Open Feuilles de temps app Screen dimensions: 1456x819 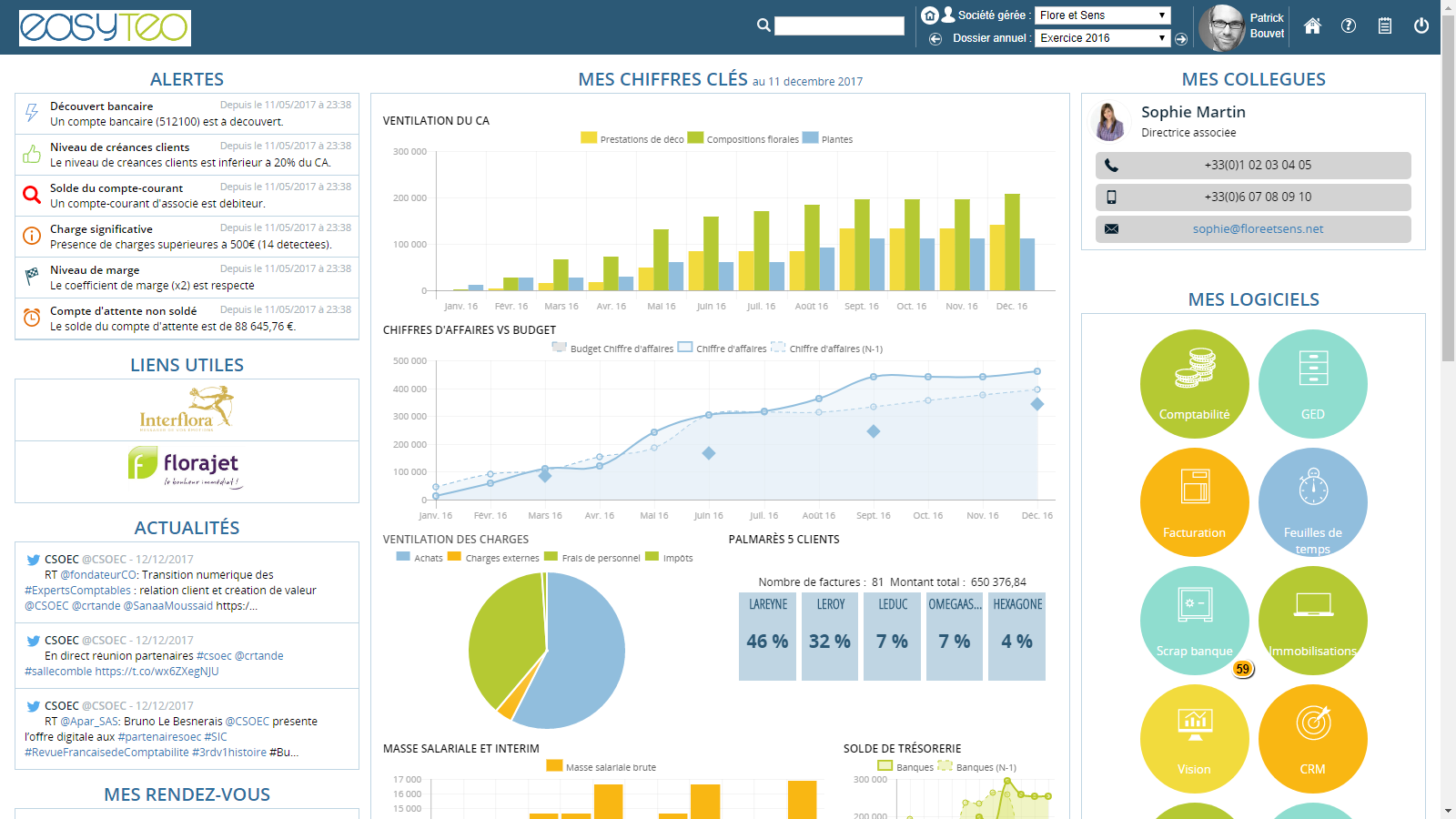[x=1312, y=502]
